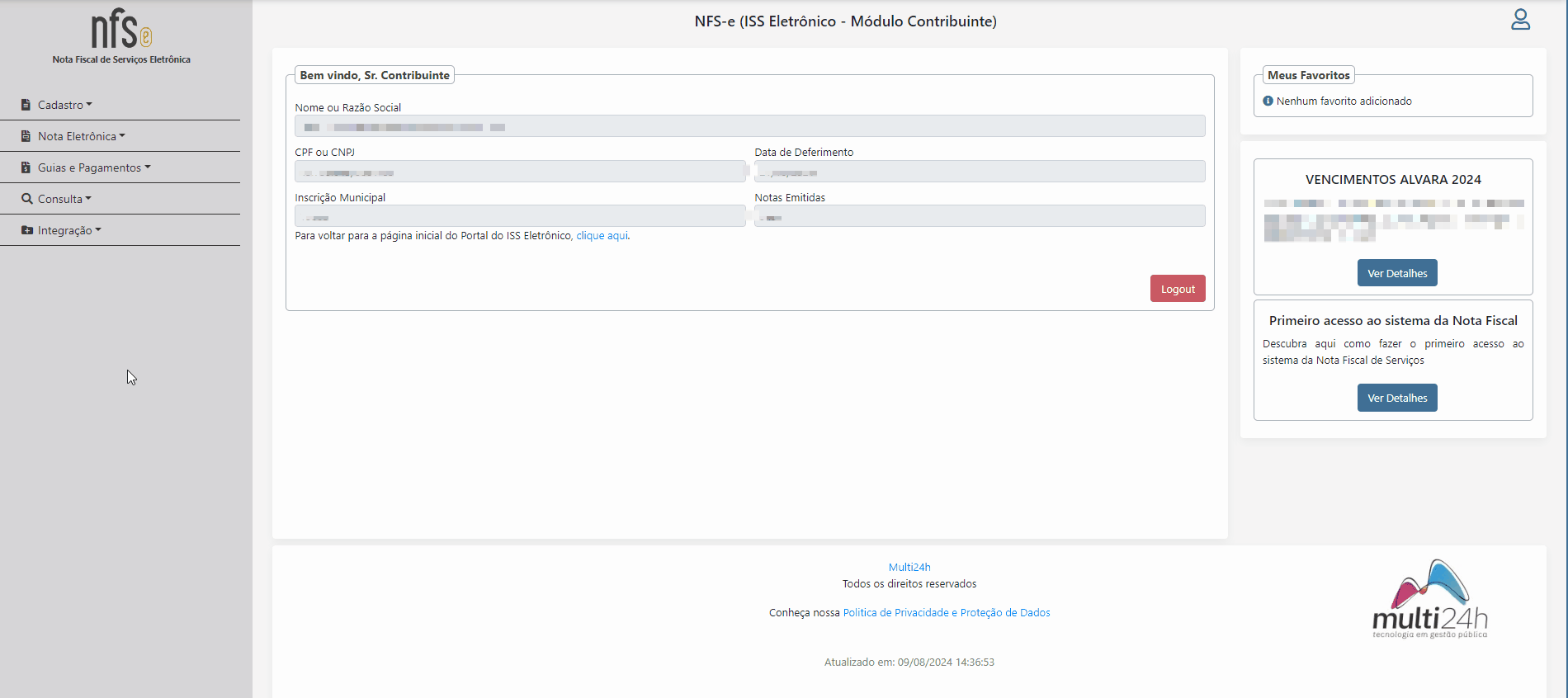Click the Integração folder icon
The width and height of the screenshot is (1568, 698).
point(27,230)
